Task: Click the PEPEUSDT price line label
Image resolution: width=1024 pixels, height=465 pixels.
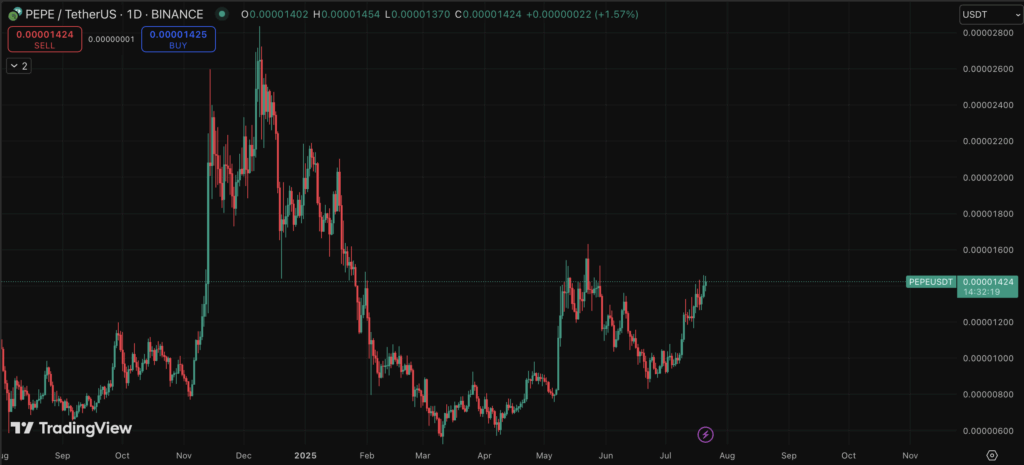Action: [x=931, y=282]
